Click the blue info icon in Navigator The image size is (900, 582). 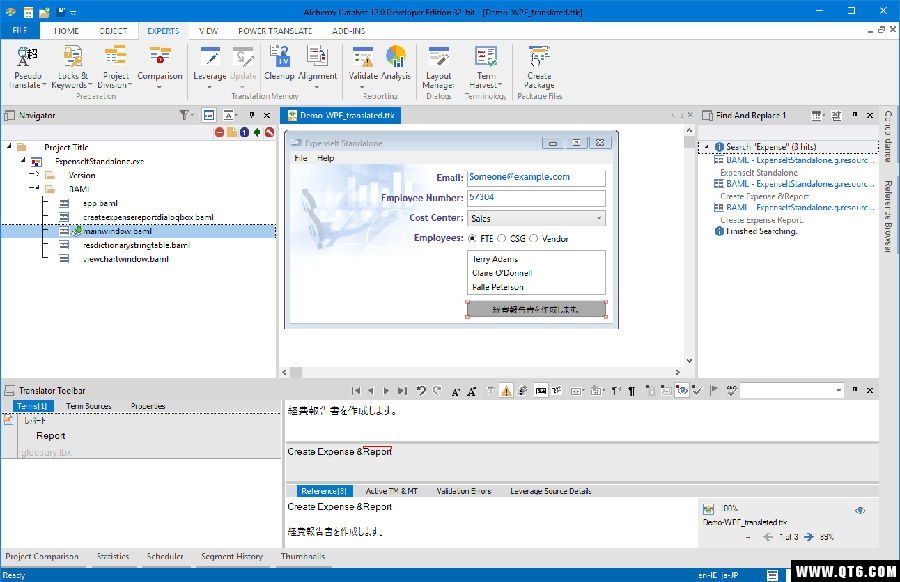click(x=245, y=133)
